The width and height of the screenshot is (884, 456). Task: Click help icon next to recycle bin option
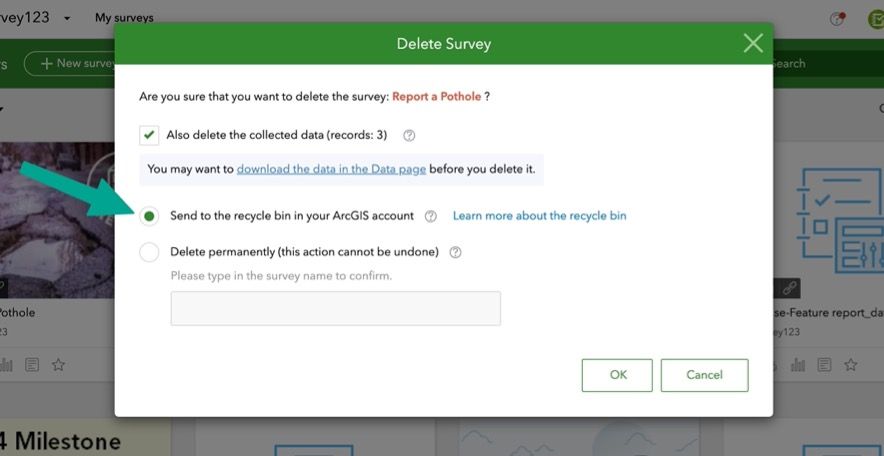pyautogui.click(x=431, y=216)
